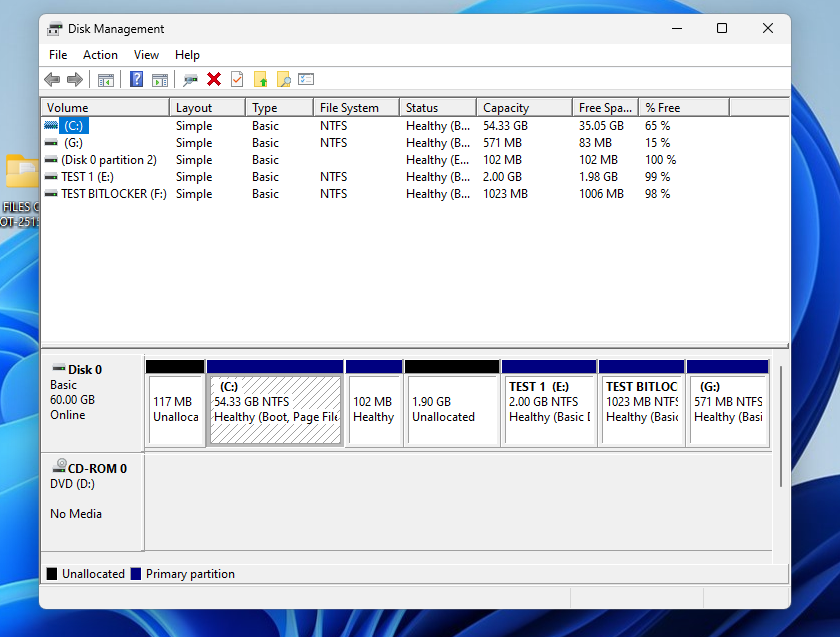Select the TEST BITLOCKER (F:) list row
The width and height of the screenshot is (840, 637).
(415, 194)
